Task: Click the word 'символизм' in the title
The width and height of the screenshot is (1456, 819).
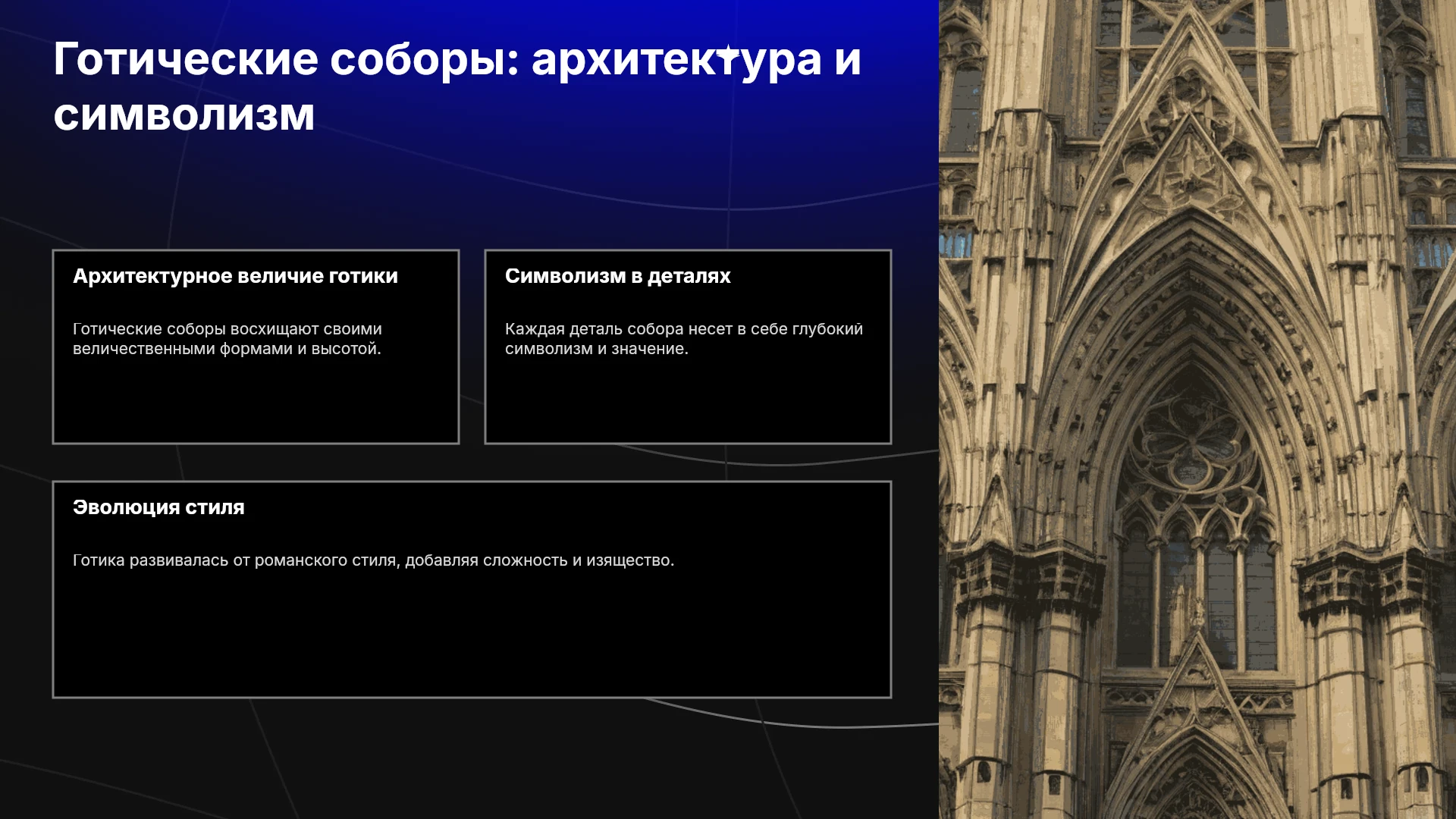Action: pyautogui.click(x=184, y=115)
